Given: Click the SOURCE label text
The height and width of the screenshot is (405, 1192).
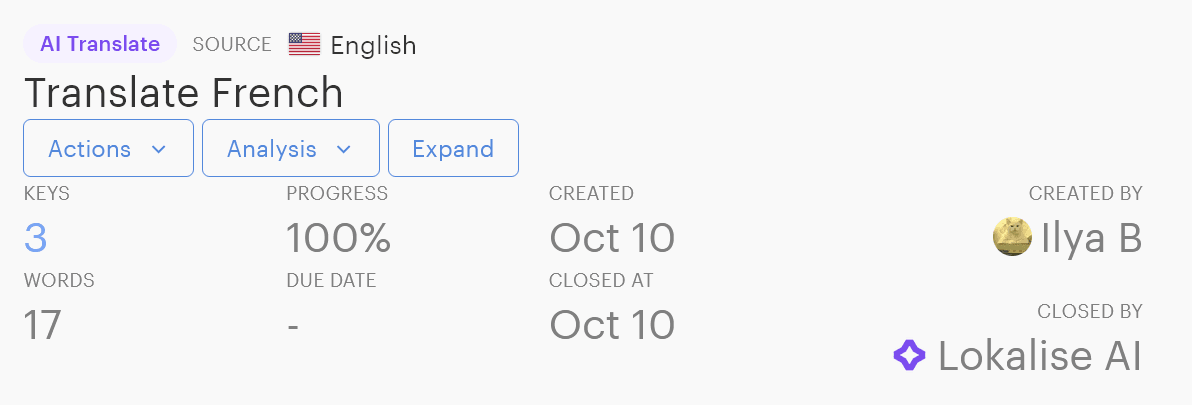Looking at the screenshot, I should (x=232, y=45).
